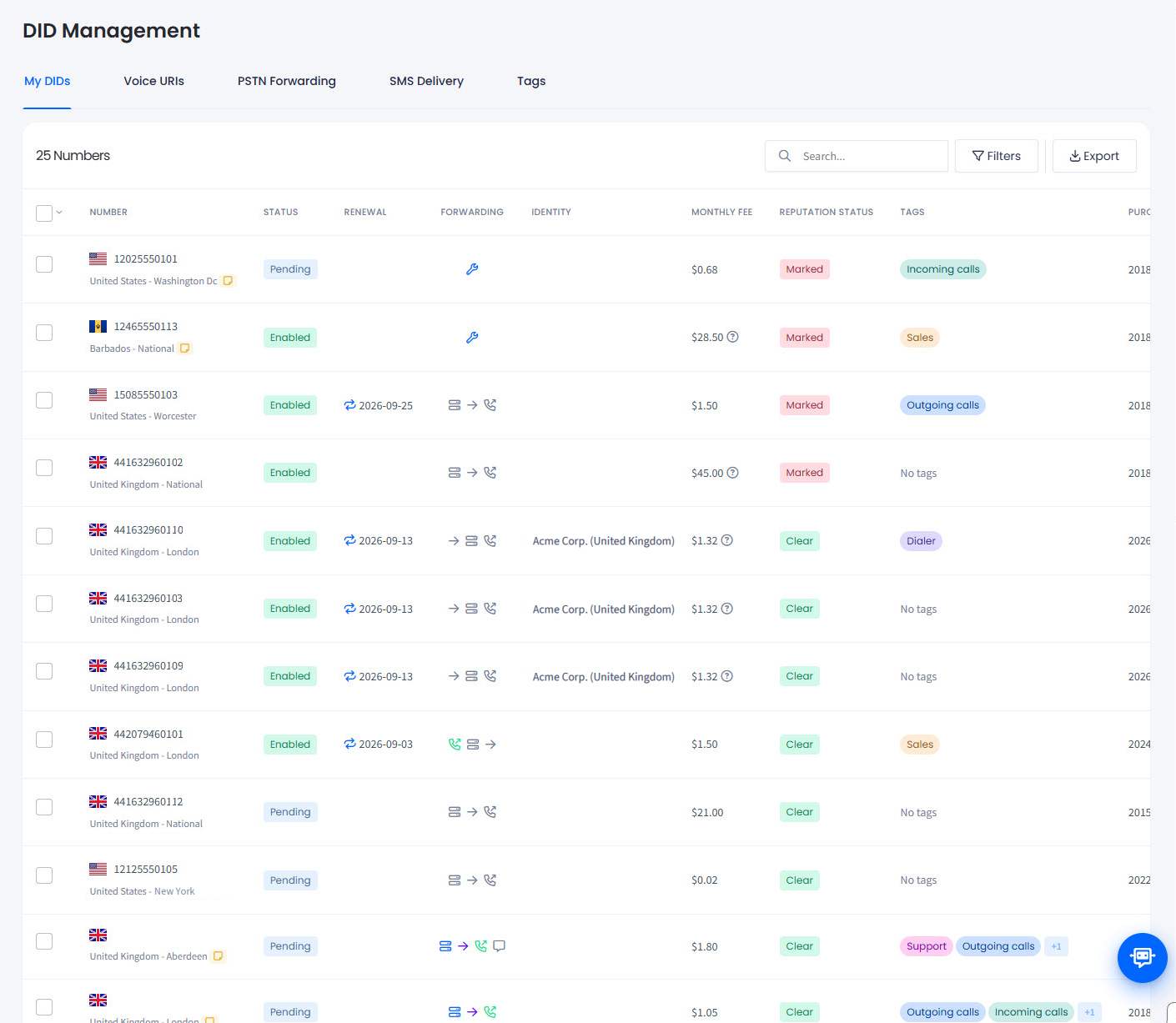Open note icon beside Washington Dc
Screen dimensions: 1176x1023
tap(228, 281)
